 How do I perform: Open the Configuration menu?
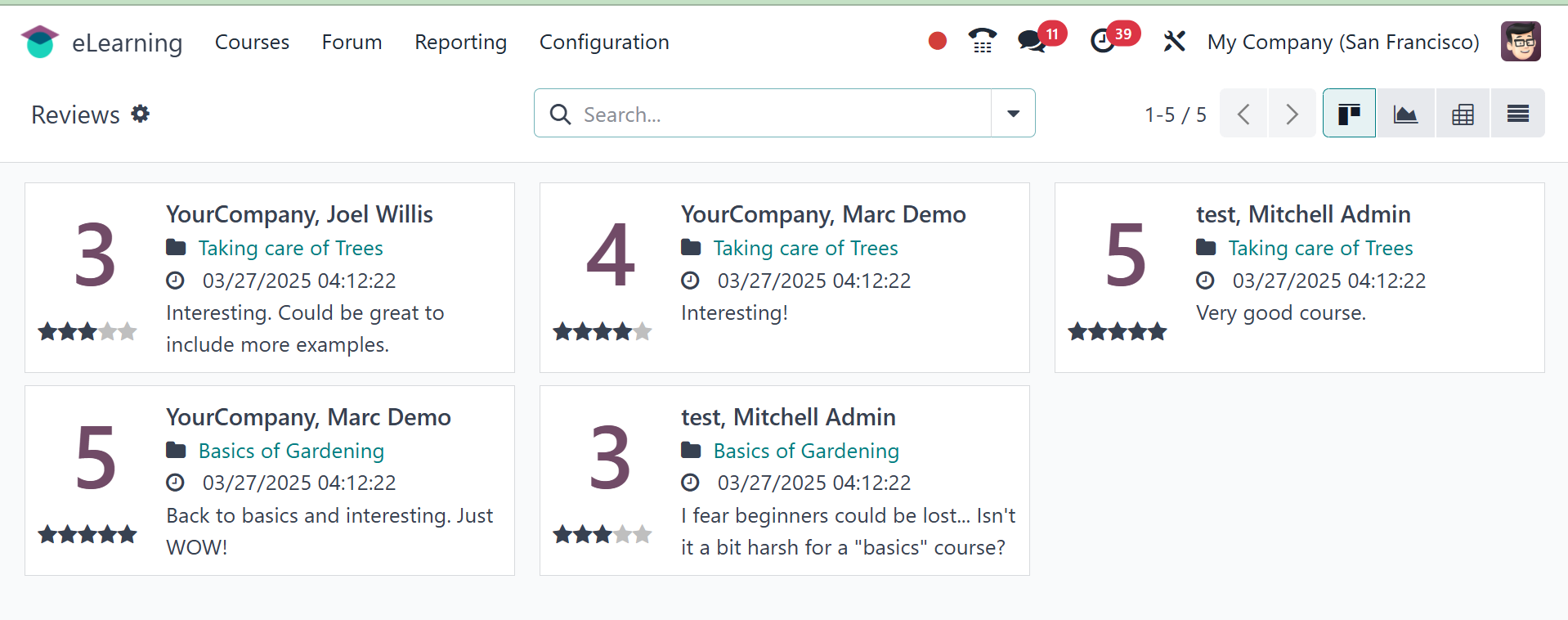(603, 42)
